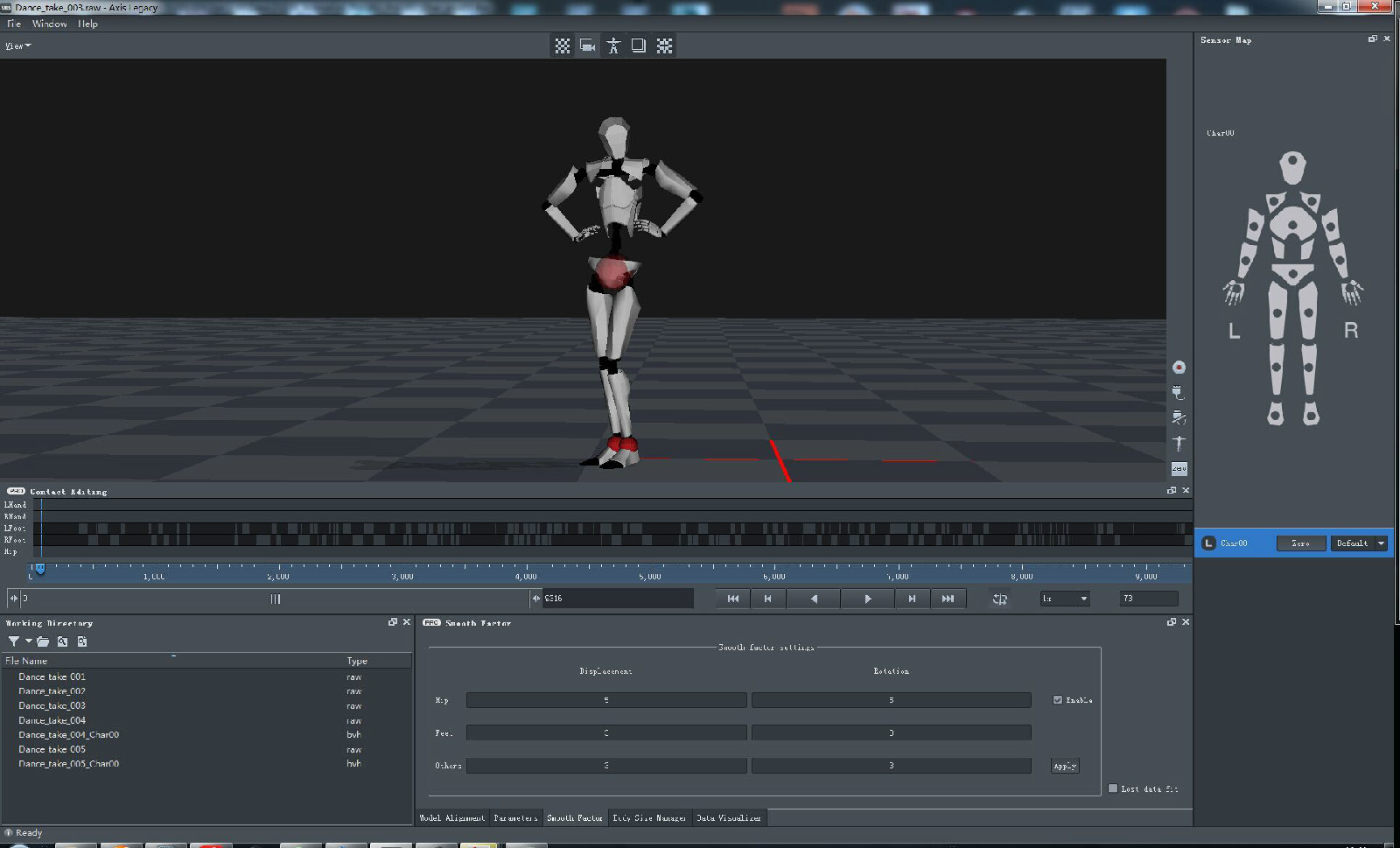1400x848 pixels.
Task: Switch to the Data Visualizer tab
Action: (x=729, y=817)
